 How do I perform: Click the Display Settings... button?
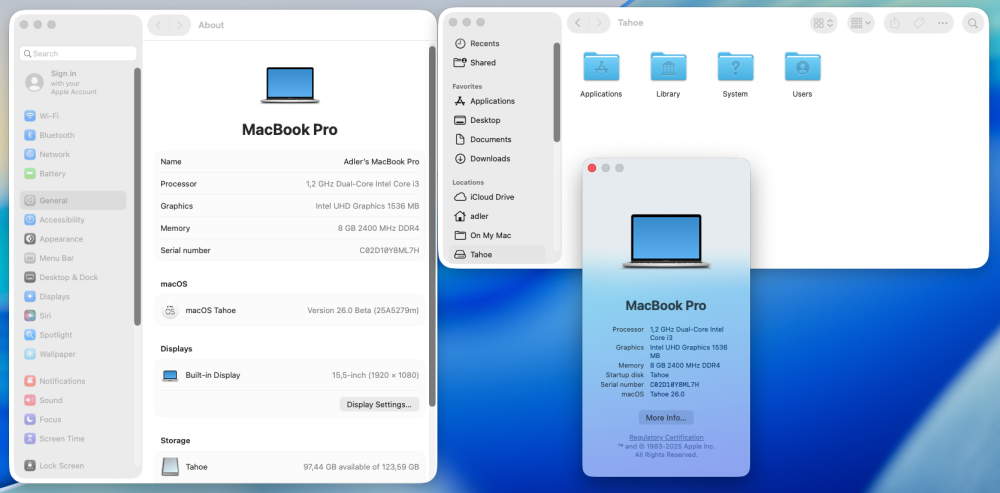point(379,404)
